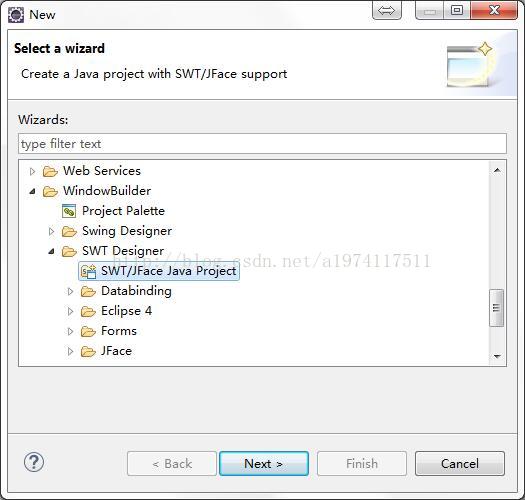This screenshot has height=500, width=525.
Task: Click the Eclipse 4 folder icon
Action: (x=88, y=311)
